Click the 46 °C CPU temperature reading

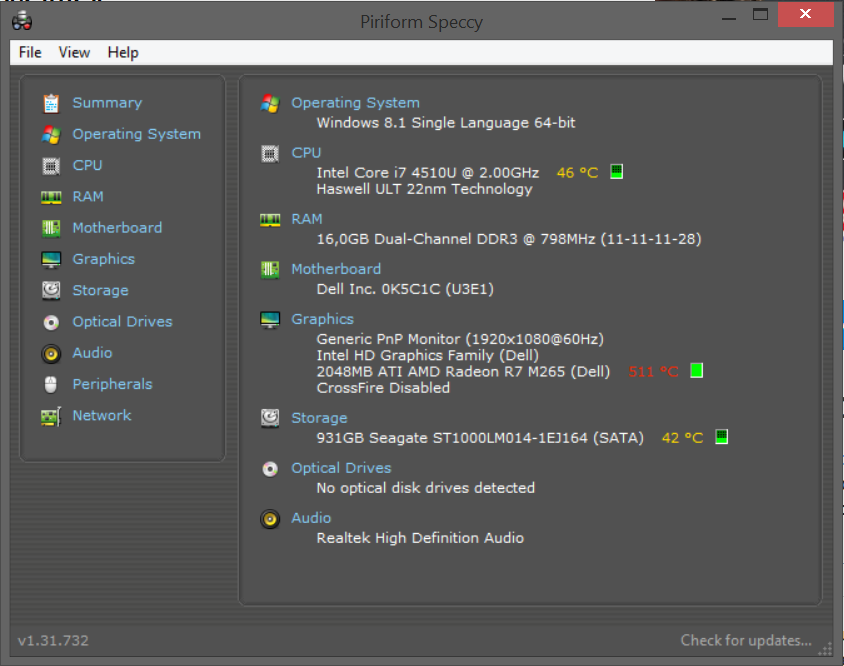pos(578,173)
